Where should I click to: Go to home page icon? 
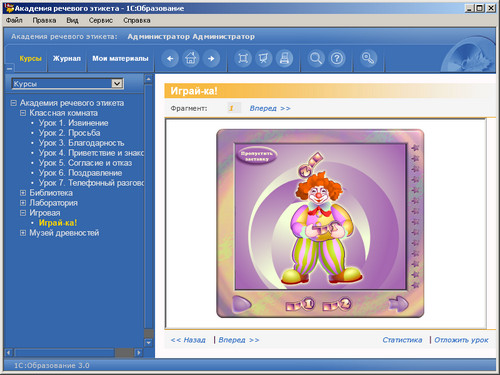pos(191,59)
